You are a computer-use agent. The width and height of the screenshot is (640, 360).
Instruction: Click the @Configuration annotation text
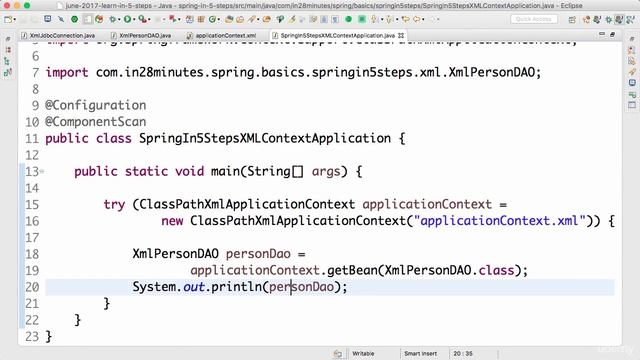[96, 105]
